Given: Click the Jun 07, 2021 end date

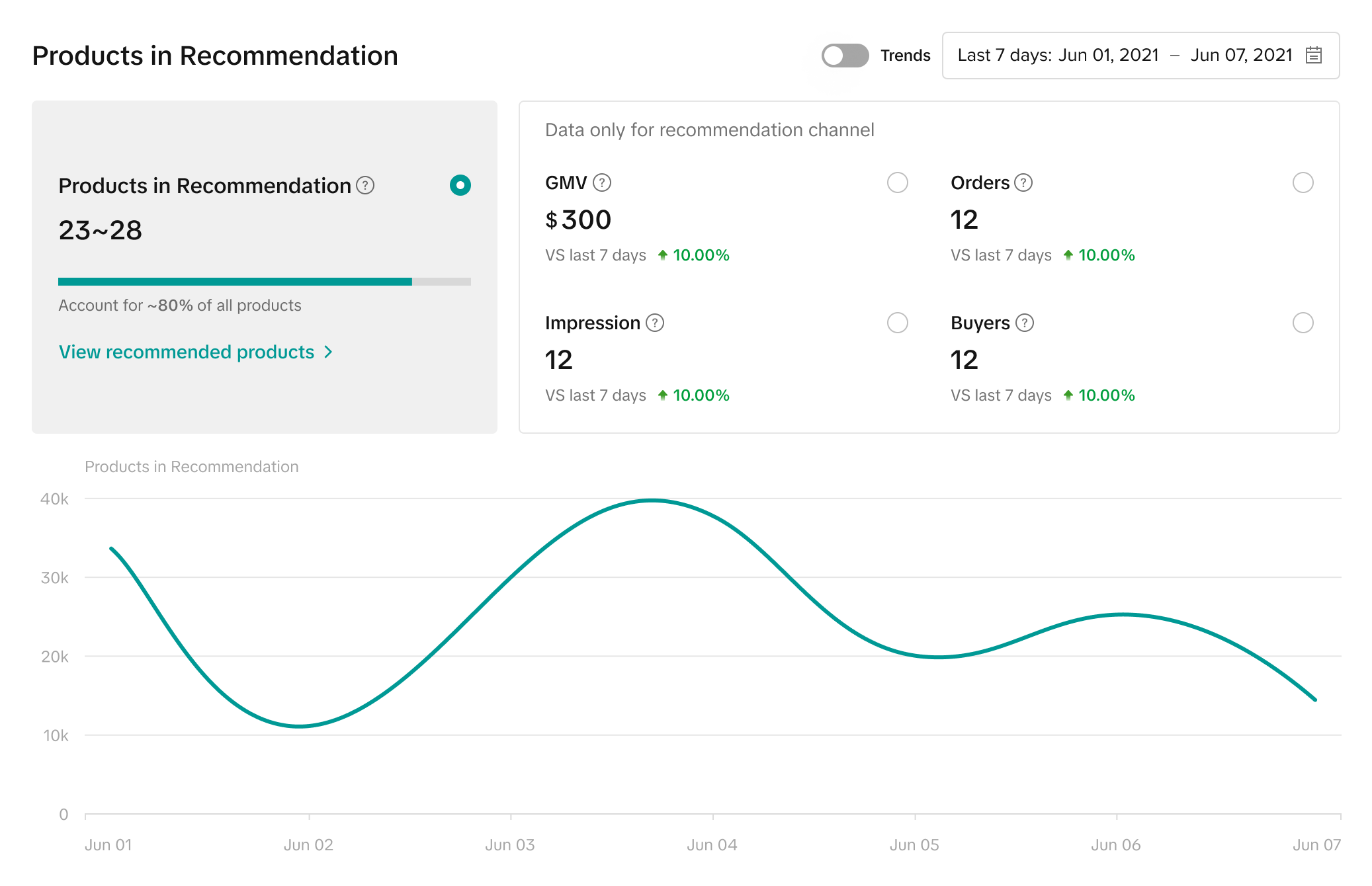Looking at the screenshot, I should [1241, 56].
